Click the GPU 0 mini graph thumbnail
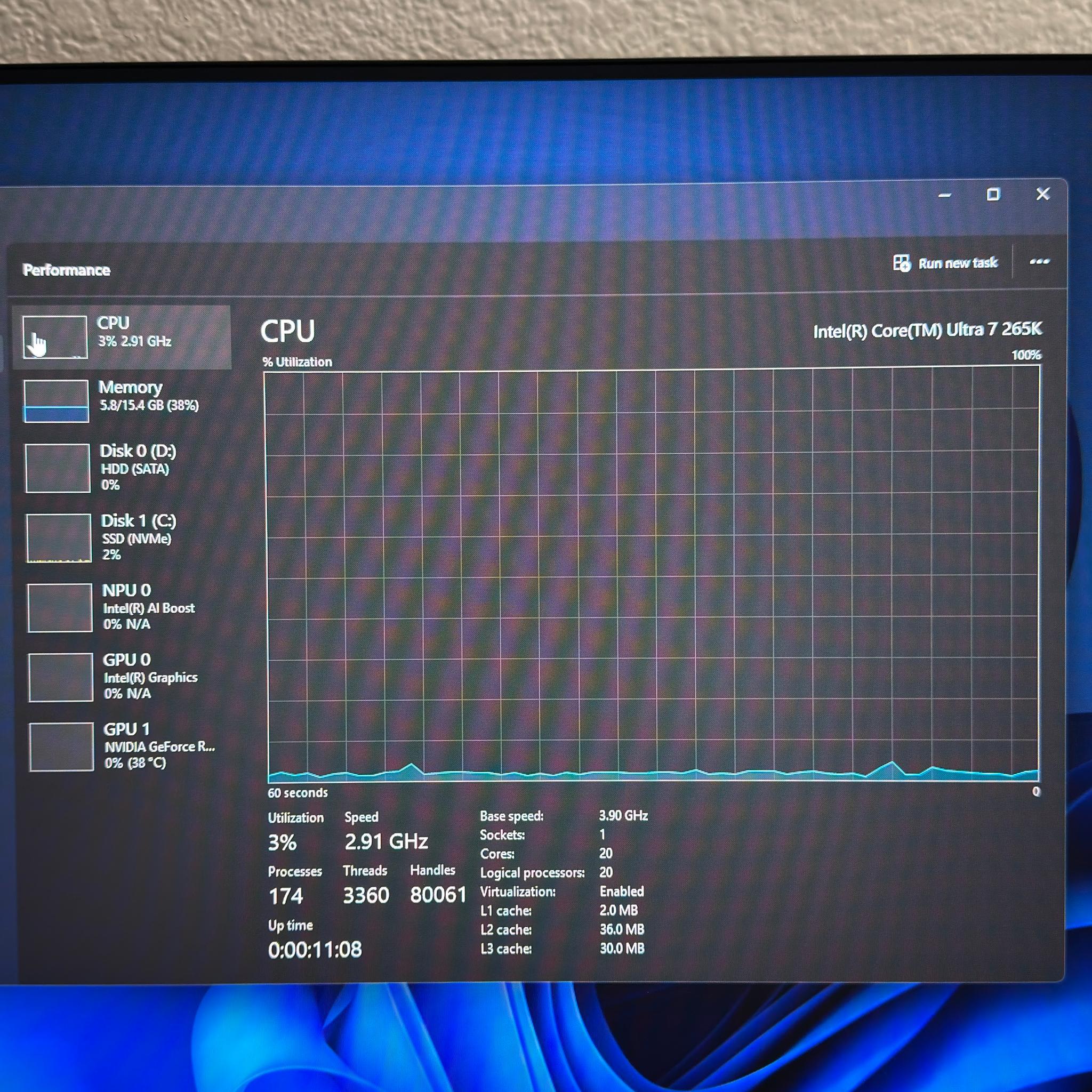Image resolution: width=1092 pixels, height=1092 pixels. click(x=61, y=677)
